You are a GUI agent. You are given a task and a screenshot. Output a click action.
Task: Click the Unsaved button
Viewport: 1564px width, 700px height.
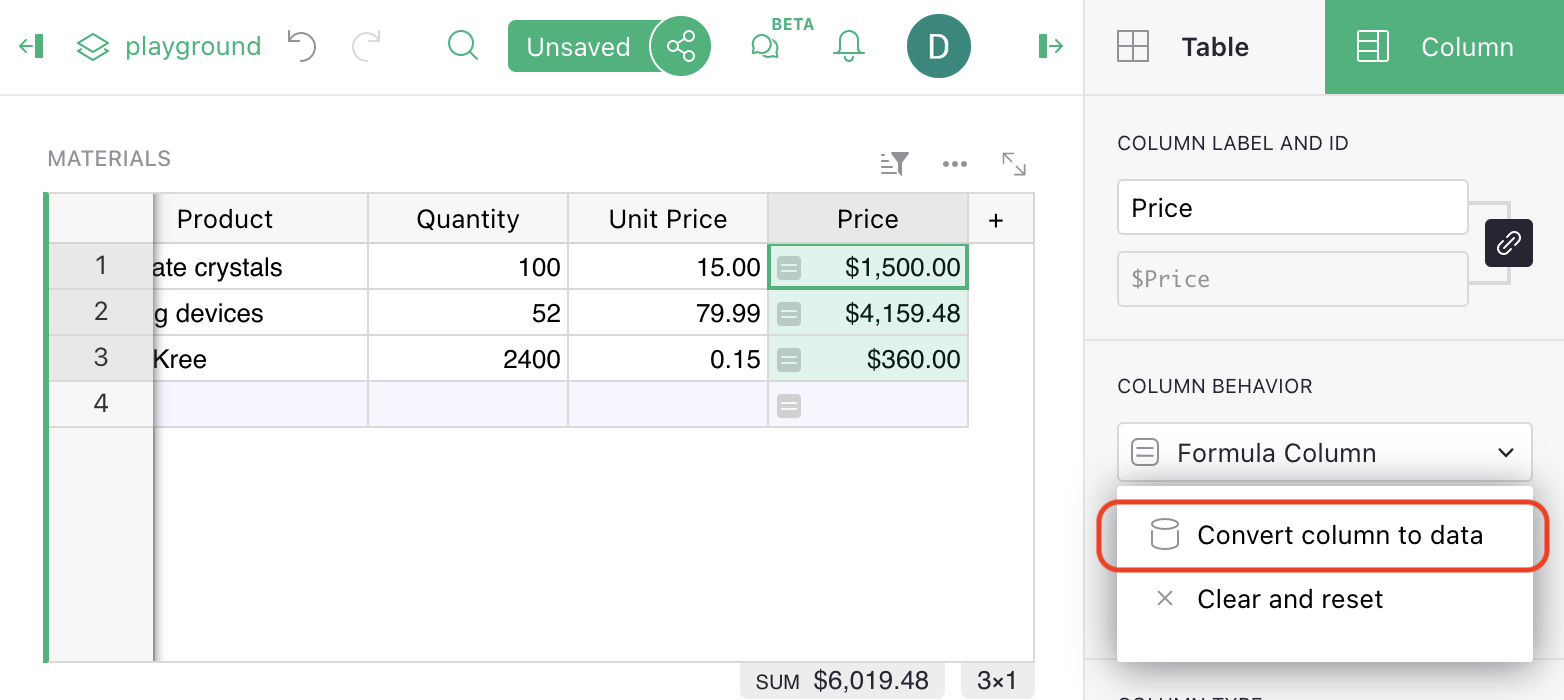(578, 47)
